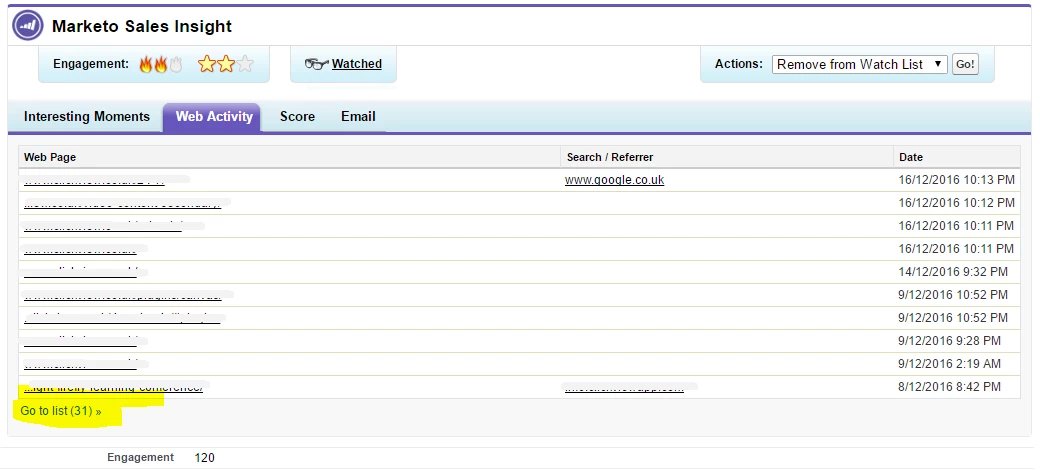Viewport: 1040px width, 470px height.
Task: Open web page link dated 8/12/2016 8:42 PM
Action: click(113, 387)
